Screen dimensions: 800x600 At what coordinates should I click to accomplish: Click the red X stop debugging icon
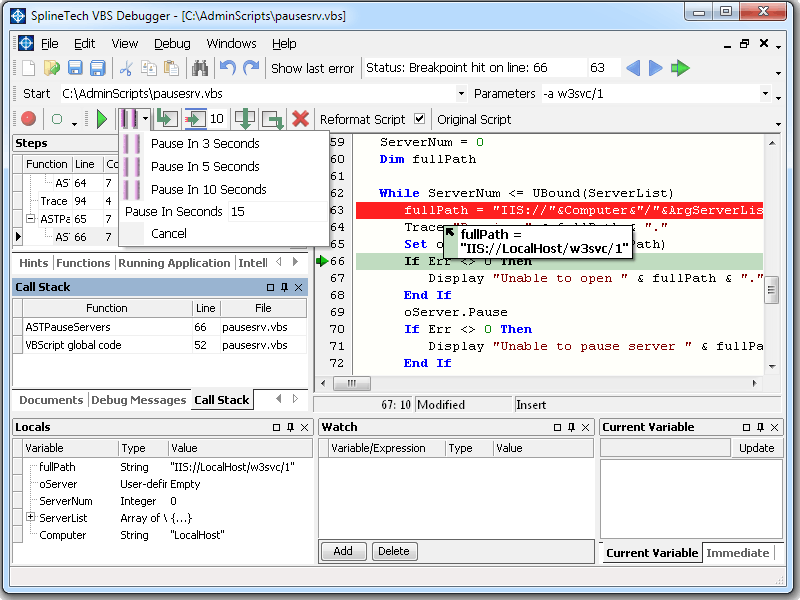[300, 119]
